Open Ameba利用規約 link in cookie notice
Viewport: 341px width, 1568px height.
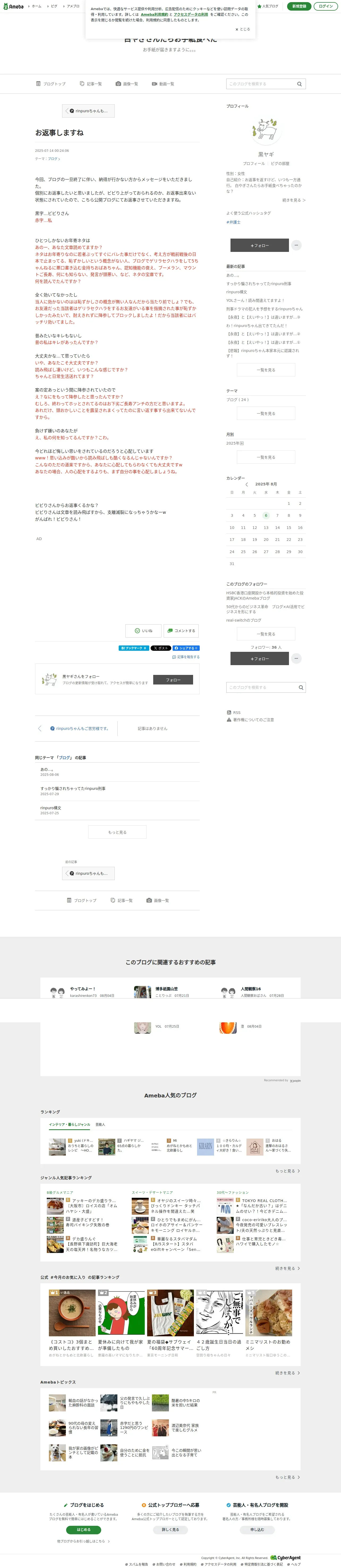pos(155,15)
